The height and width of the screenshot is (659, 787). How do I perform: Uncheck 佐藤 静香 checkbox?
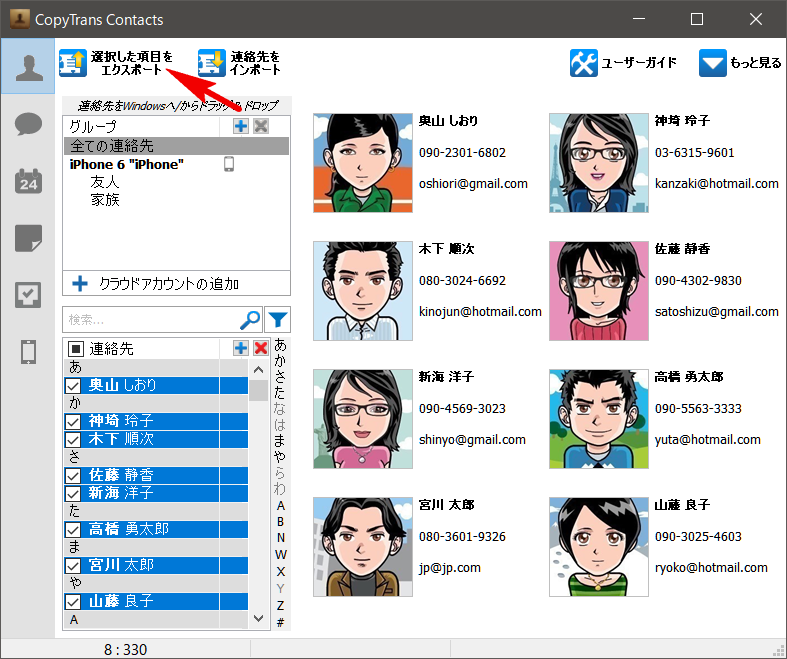(73, 475)
